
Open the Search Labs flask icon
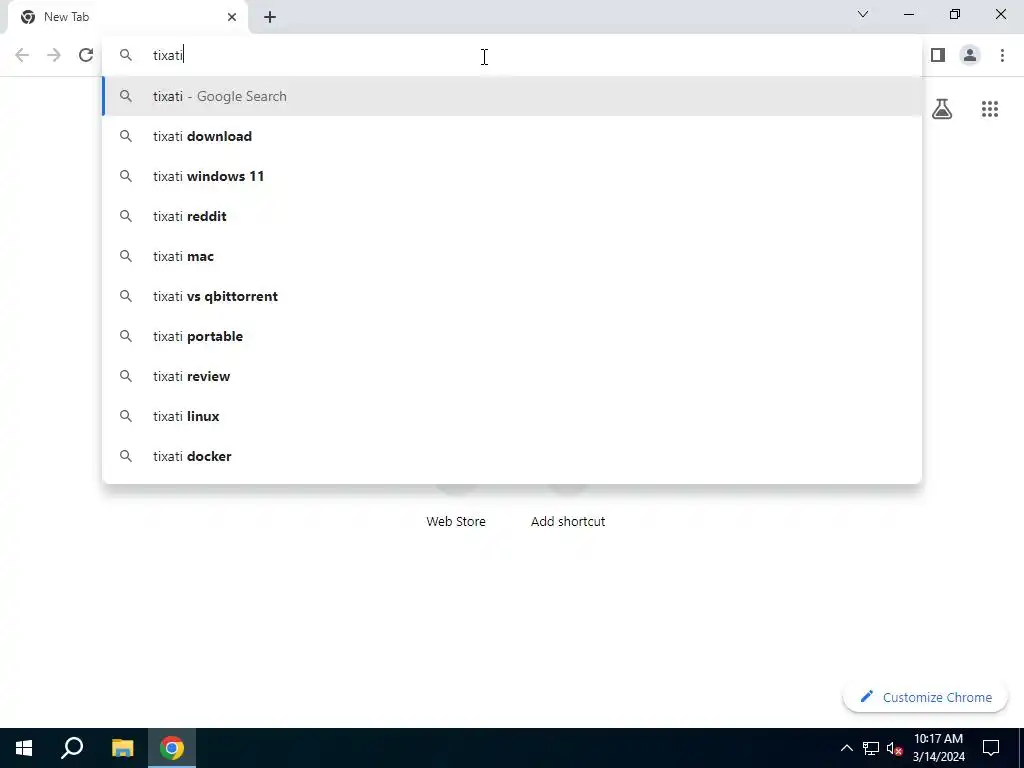pos(942,109)
